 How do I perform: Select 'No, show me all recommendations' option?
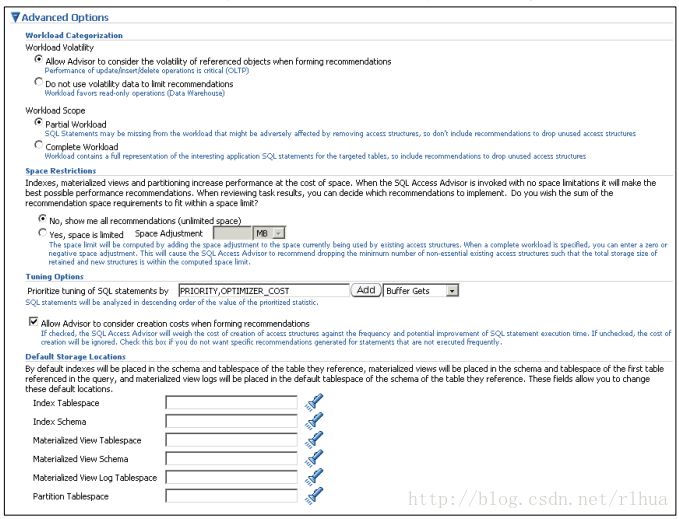[42, 219]
